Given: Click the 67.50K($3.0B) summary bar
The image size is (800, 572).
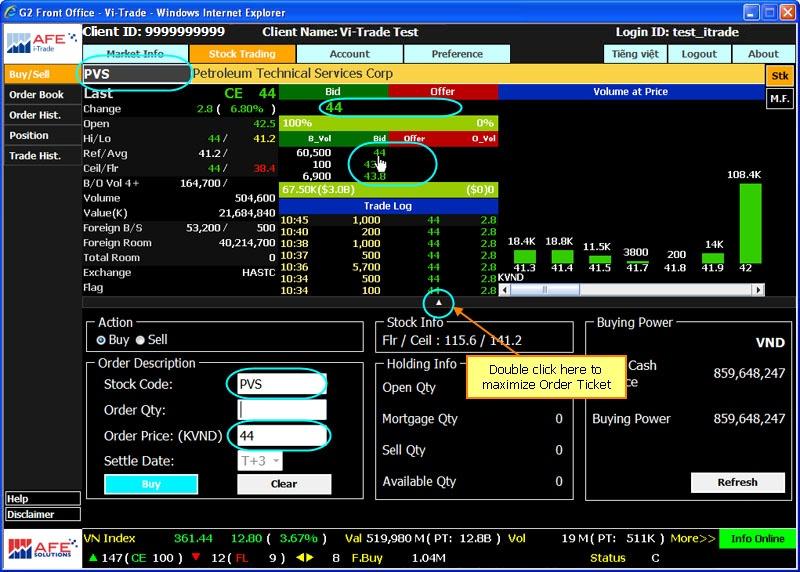Looking at the screenshot, I should (388, 190).
